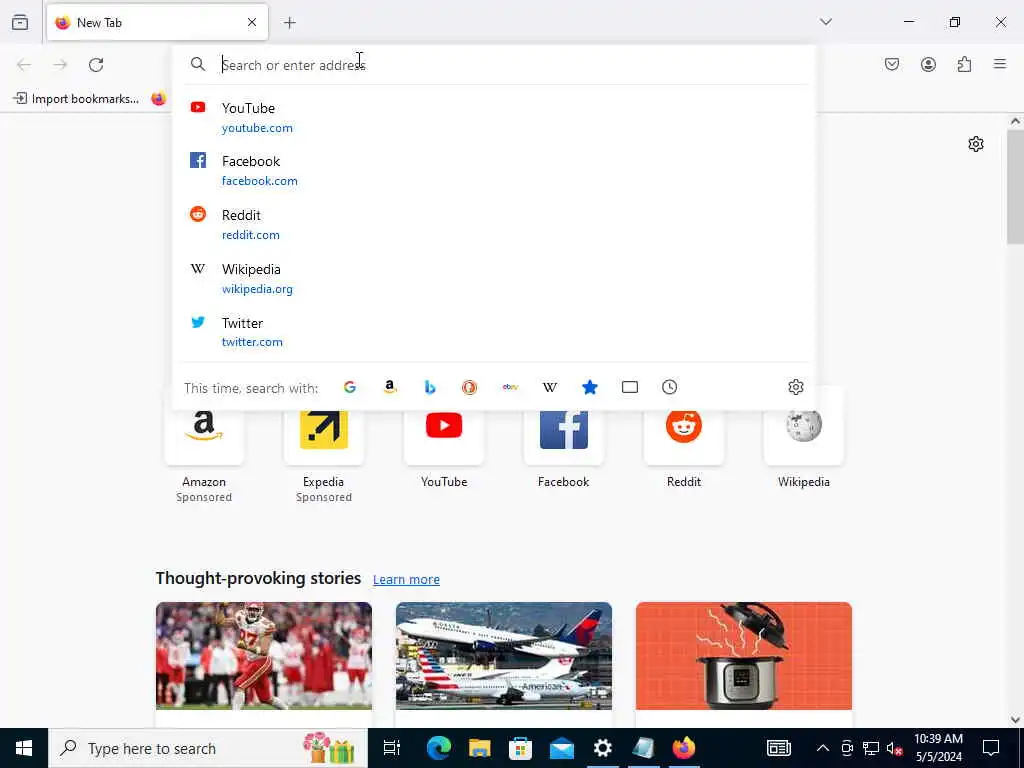The image size is (1024, 768).
Task: Open the airplanes story card
Action: coord(504,664)
